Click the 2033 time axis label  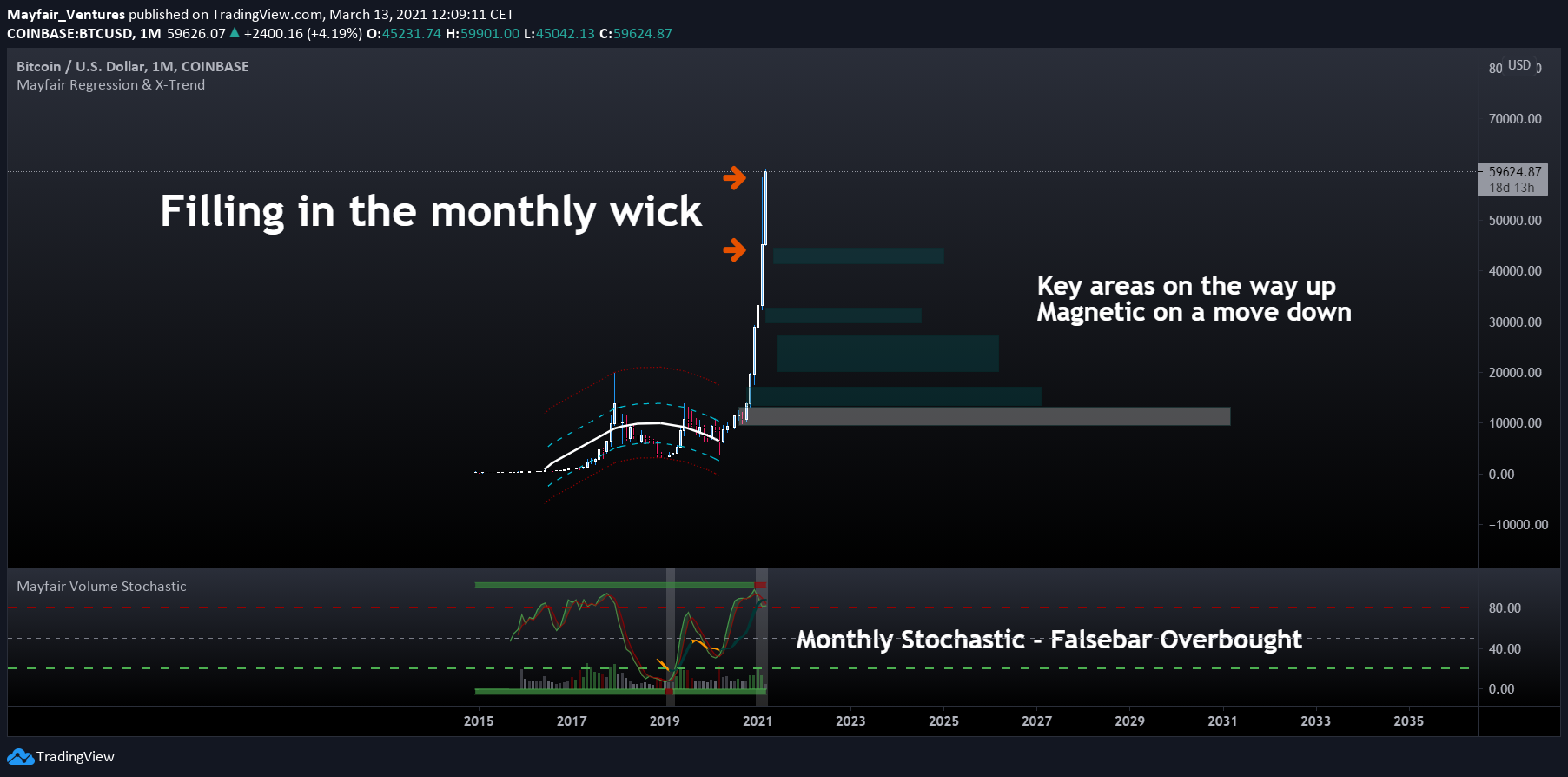(1315, 721)
